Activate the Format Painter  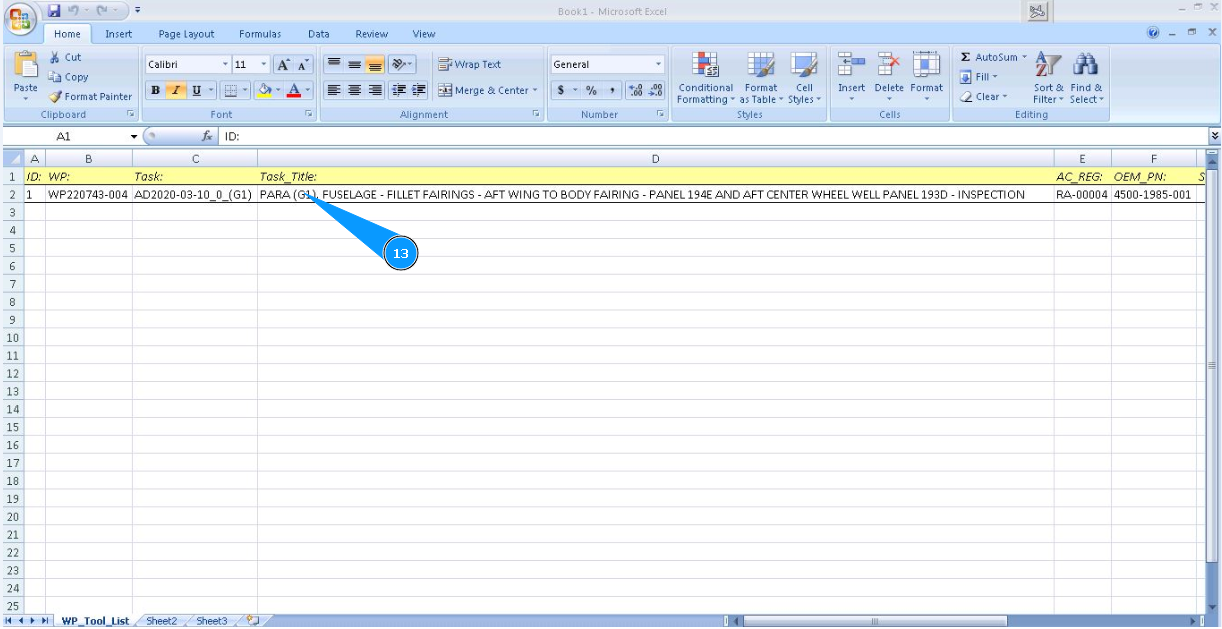90,97
